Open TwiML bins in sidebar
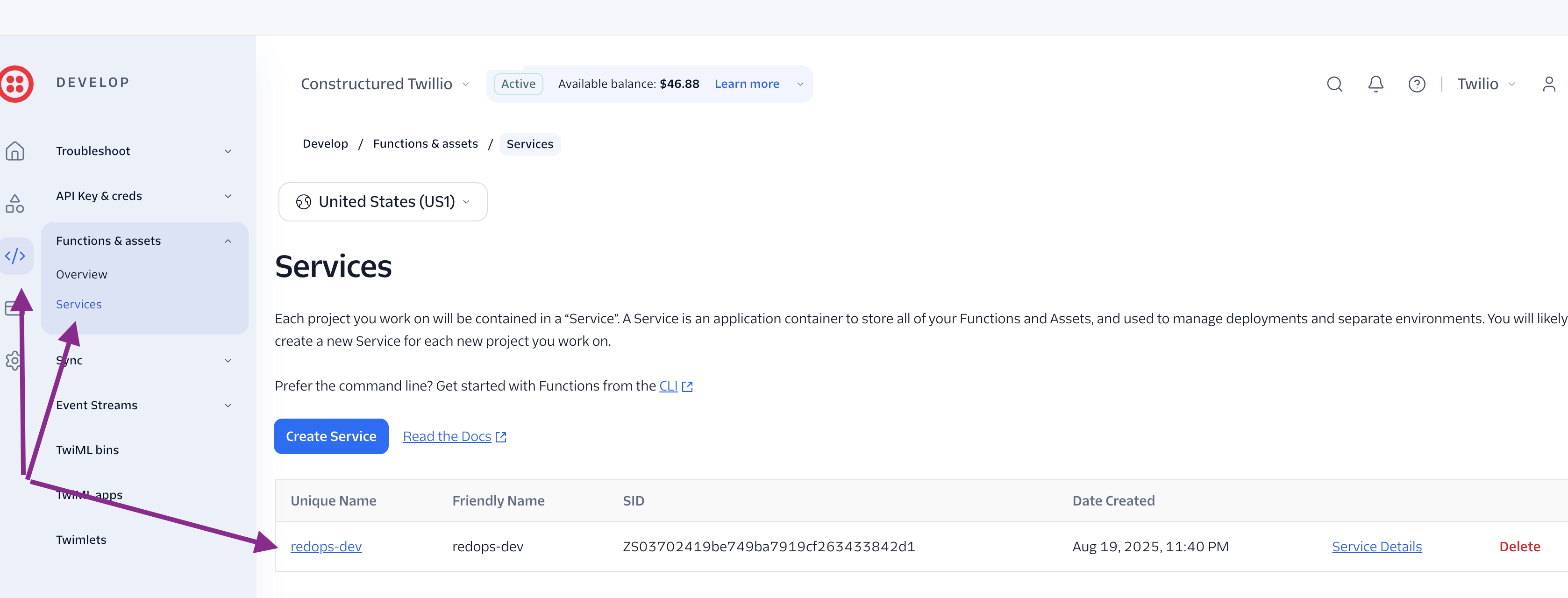Image resolution: width=1568 pixels, height=598 pixels. pos(87,450)
